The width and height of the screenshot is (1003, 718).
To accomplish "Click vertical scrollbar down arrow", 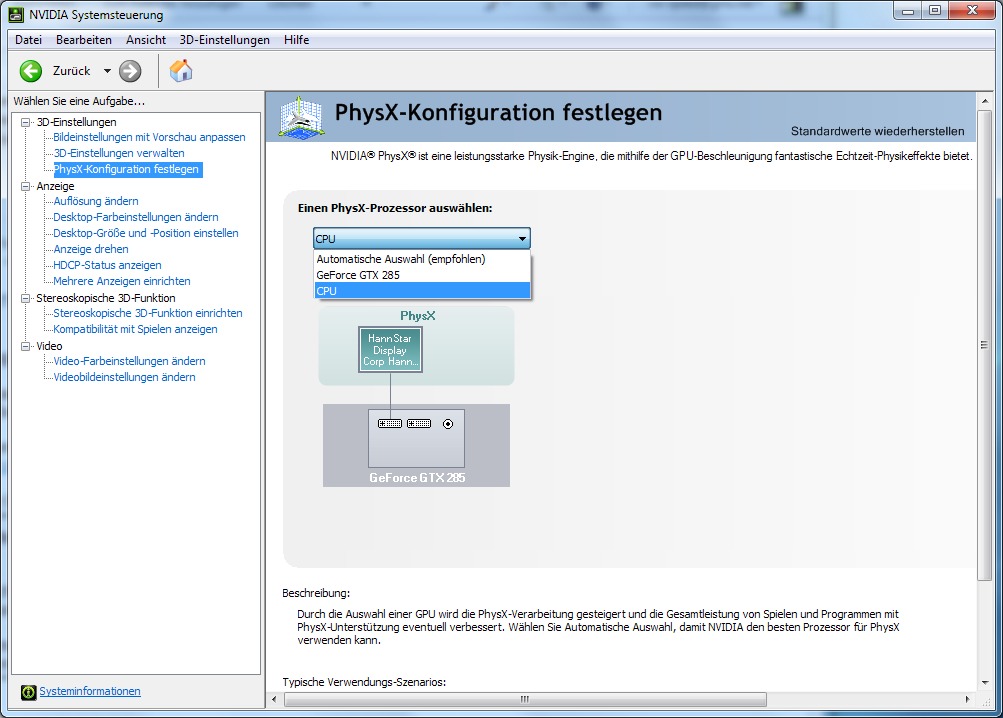I will 985,683.
